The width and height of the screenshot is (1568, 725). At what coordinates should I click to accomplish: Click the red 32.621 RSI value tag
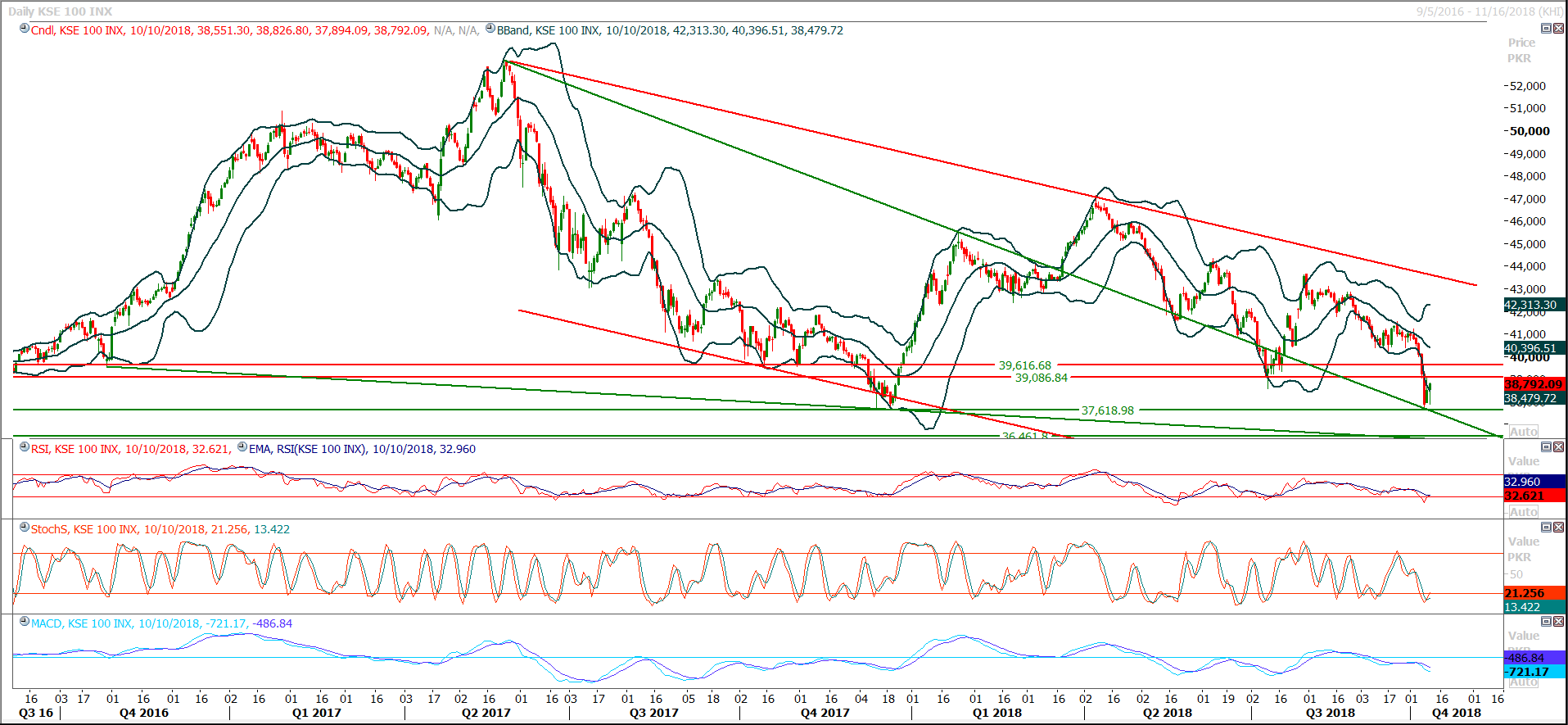pyautogui.click(x=1534, y=496)
